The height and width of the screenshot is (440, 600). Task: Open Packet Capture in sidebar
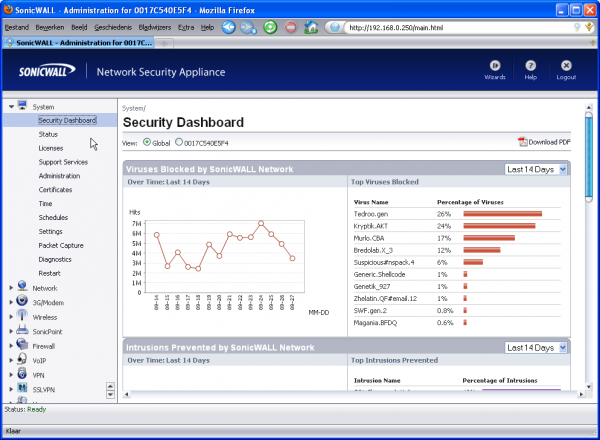[x=61, y=245]
